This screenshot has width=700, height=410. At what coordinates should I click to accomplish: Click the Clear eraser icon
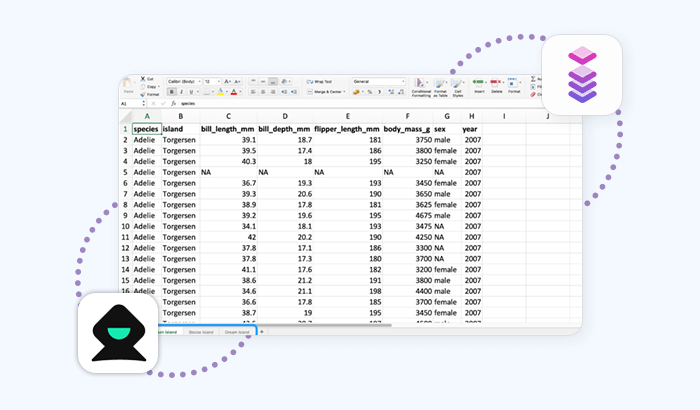point(533,95)
